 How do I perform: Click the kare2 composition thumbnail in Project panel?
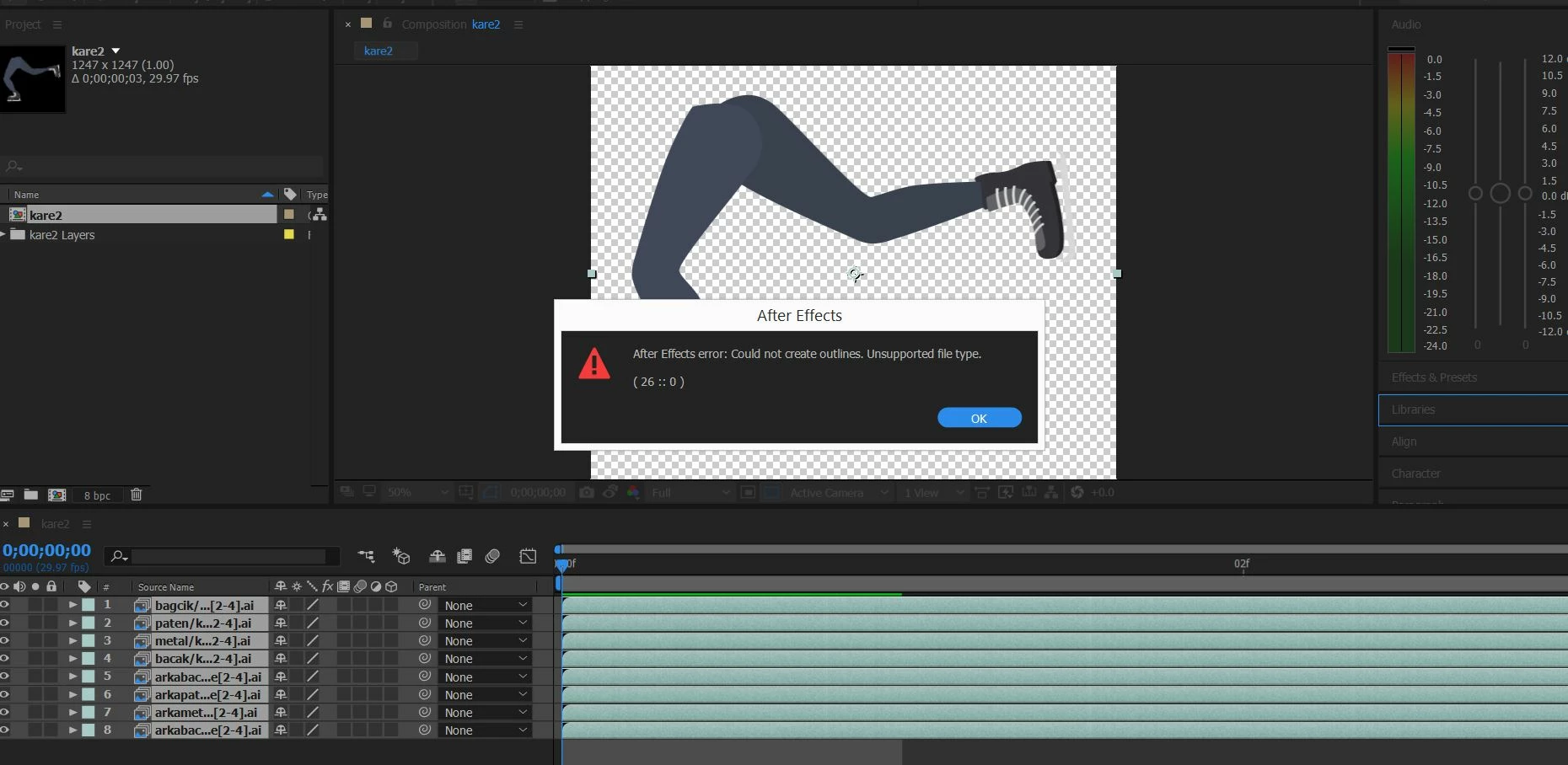click(33, 78)
